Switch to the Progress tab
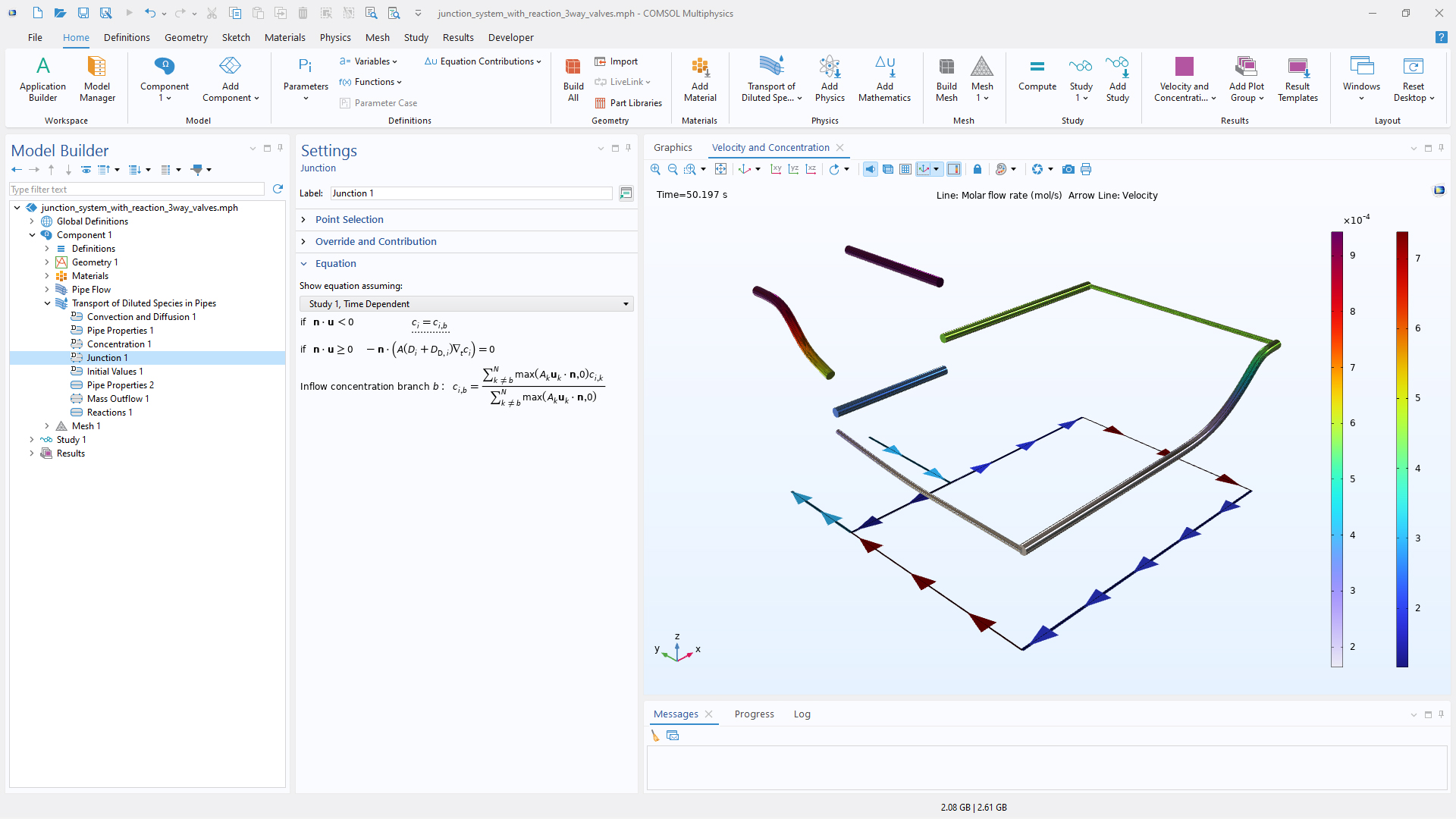The width and height of the screenshot is (1456, 819). coord(754,714)
